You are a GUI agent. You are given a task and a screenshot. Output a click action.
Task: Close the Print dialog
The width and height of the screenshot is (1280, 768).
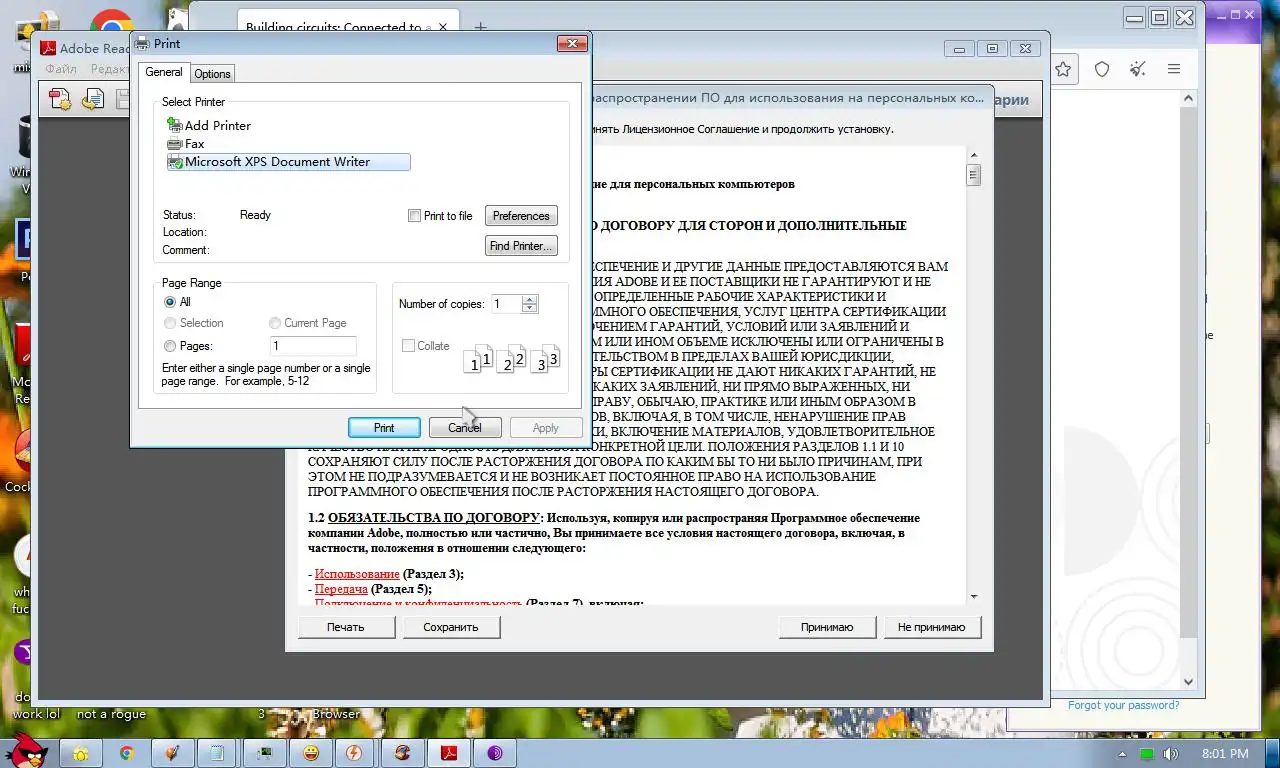coord(572,43)
